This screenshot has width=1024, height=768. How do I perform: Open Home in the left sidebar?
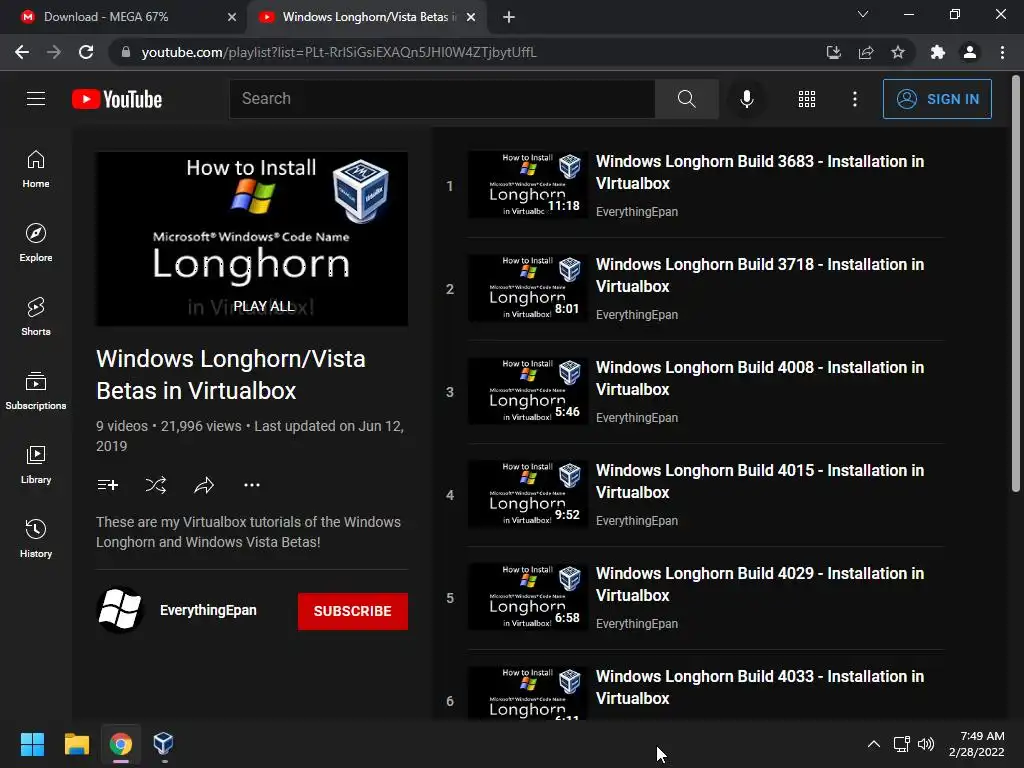point(36,169)
